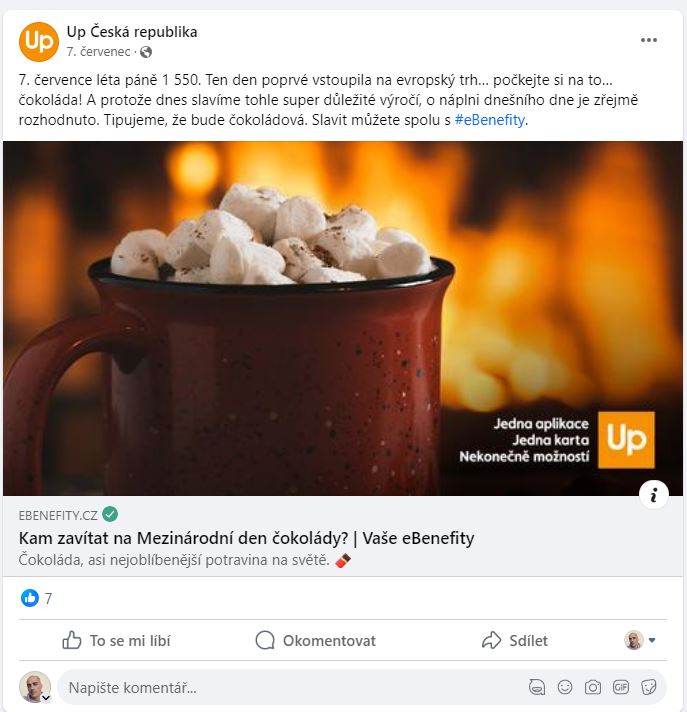Open the three-dot post options menu
687x712 pixels.
point(648,40)
